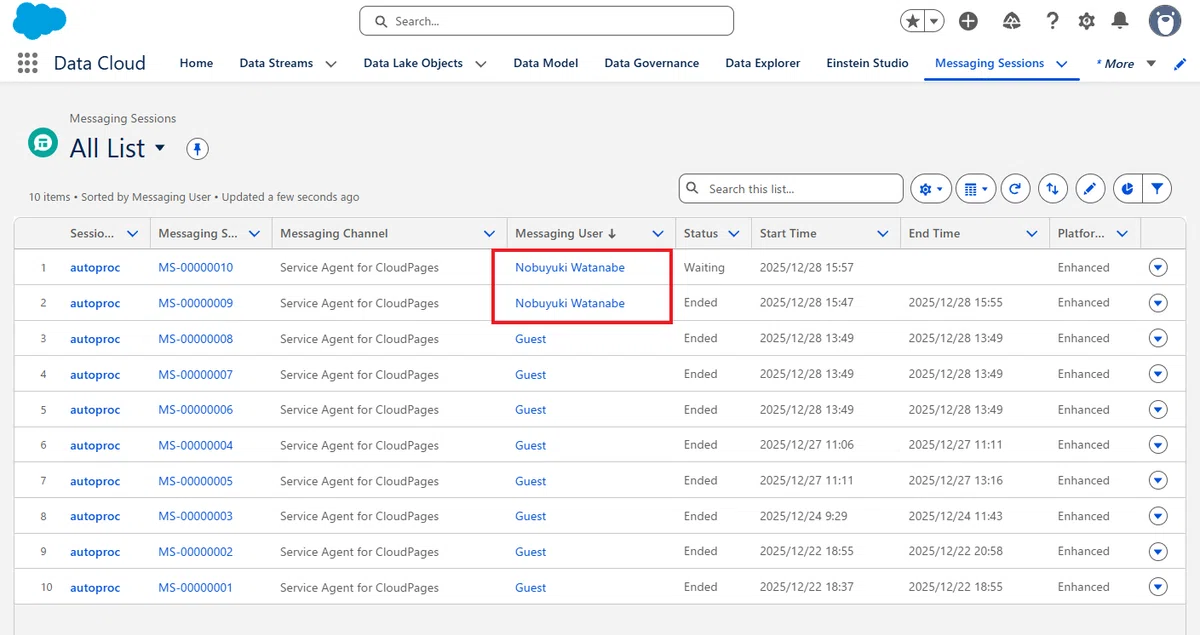Open row actions for MS-00000008
1200x635 pixels.
tap(1158, 338)
